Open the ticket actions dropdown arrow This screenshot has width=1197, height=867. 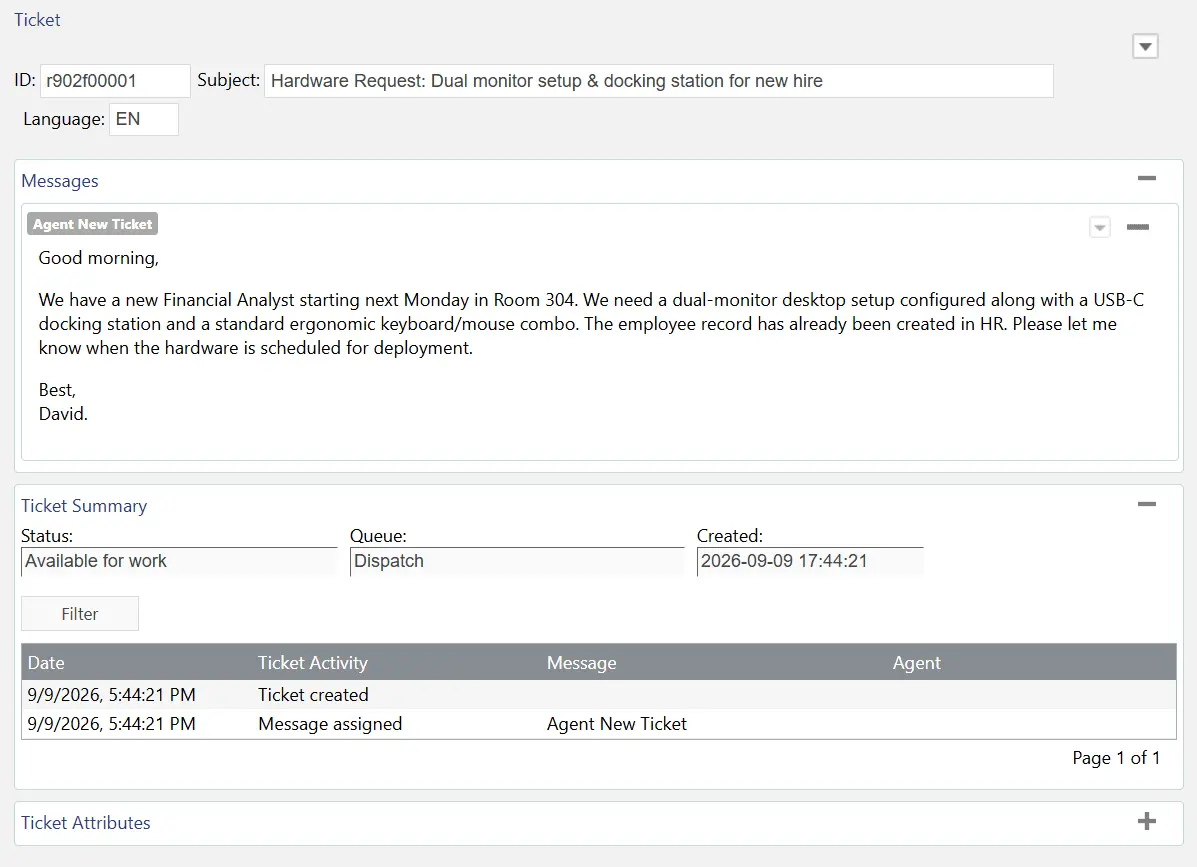[1145, 47]
